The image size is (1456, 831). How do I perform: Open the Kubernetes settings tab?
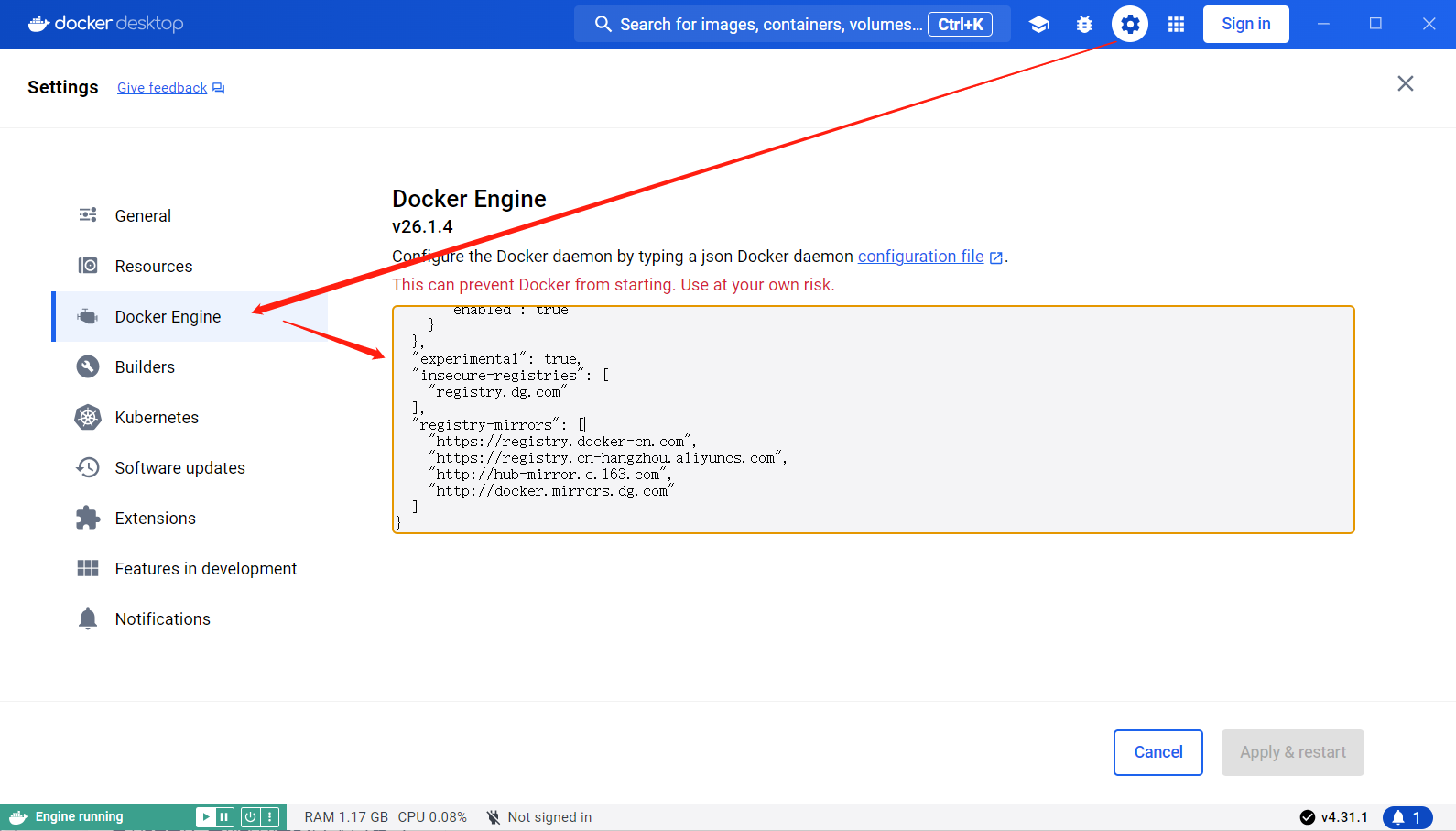click(x=190, y=417)
